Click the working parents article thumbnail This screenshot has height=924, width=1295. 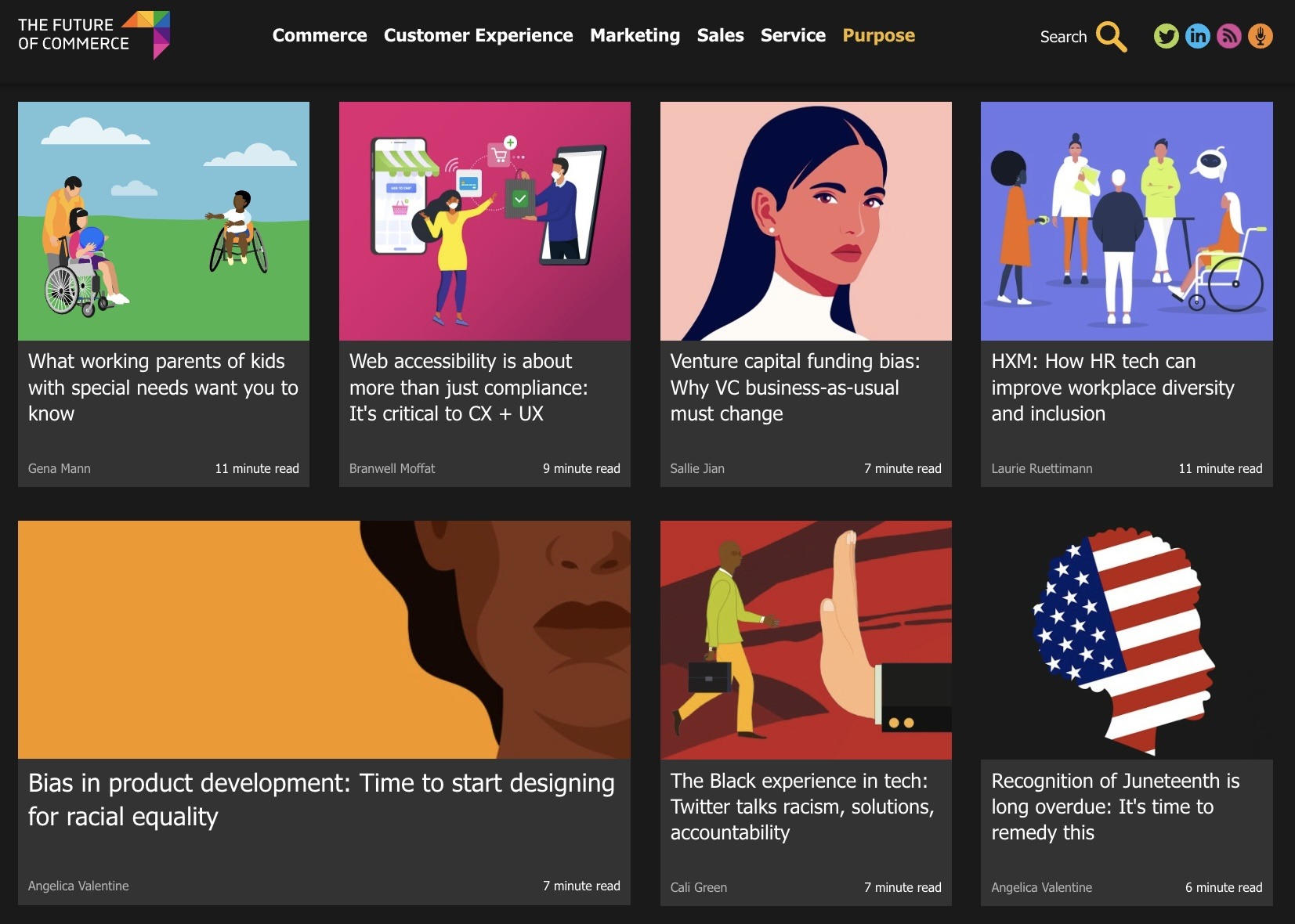(x=163, y=221)
